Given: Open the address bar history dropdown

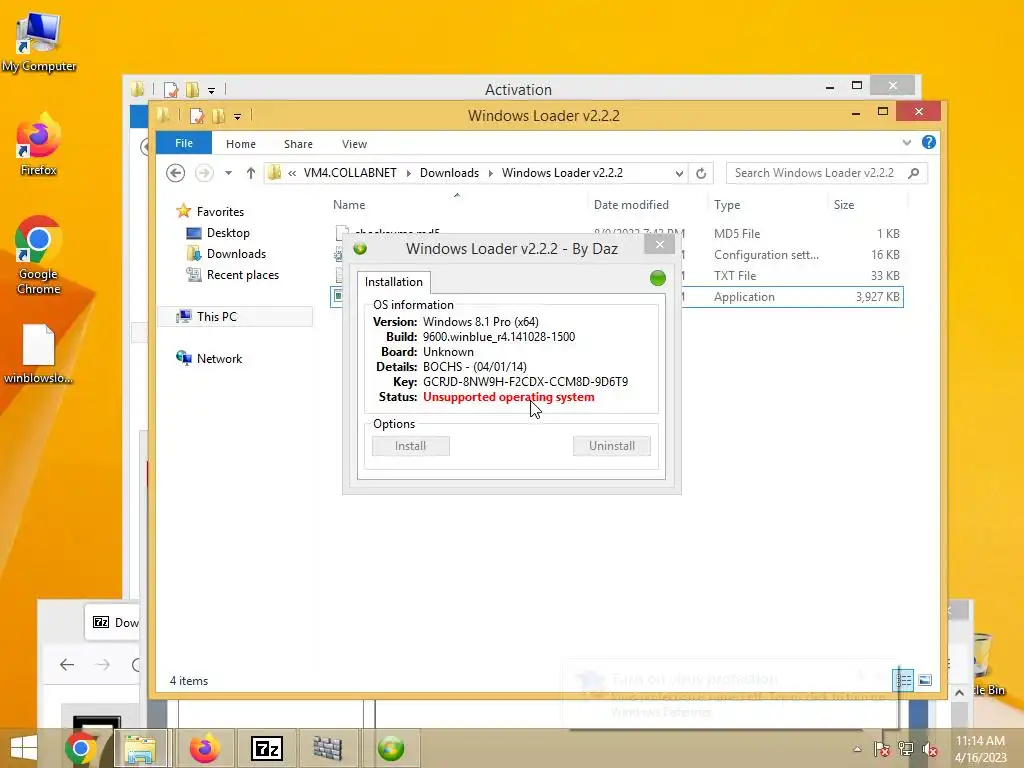Looking at the screenshot, I should coord(679,173).
